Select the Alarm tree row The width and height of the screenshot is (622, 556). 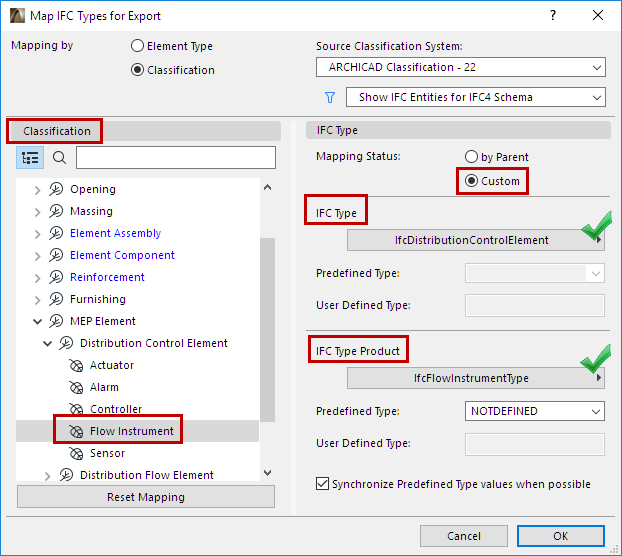pos(137,387)
